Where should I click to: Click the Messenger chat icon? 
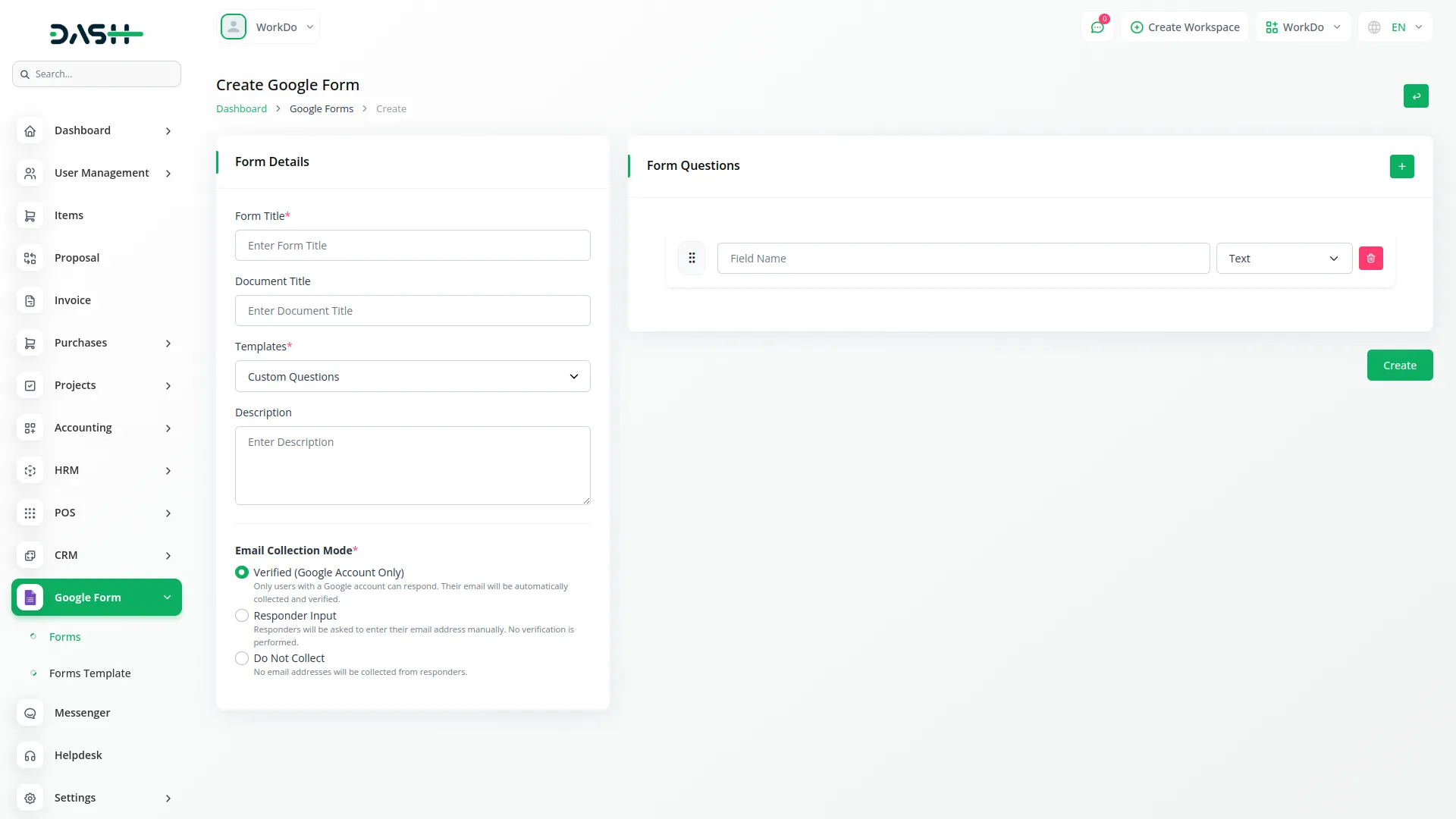30,713
